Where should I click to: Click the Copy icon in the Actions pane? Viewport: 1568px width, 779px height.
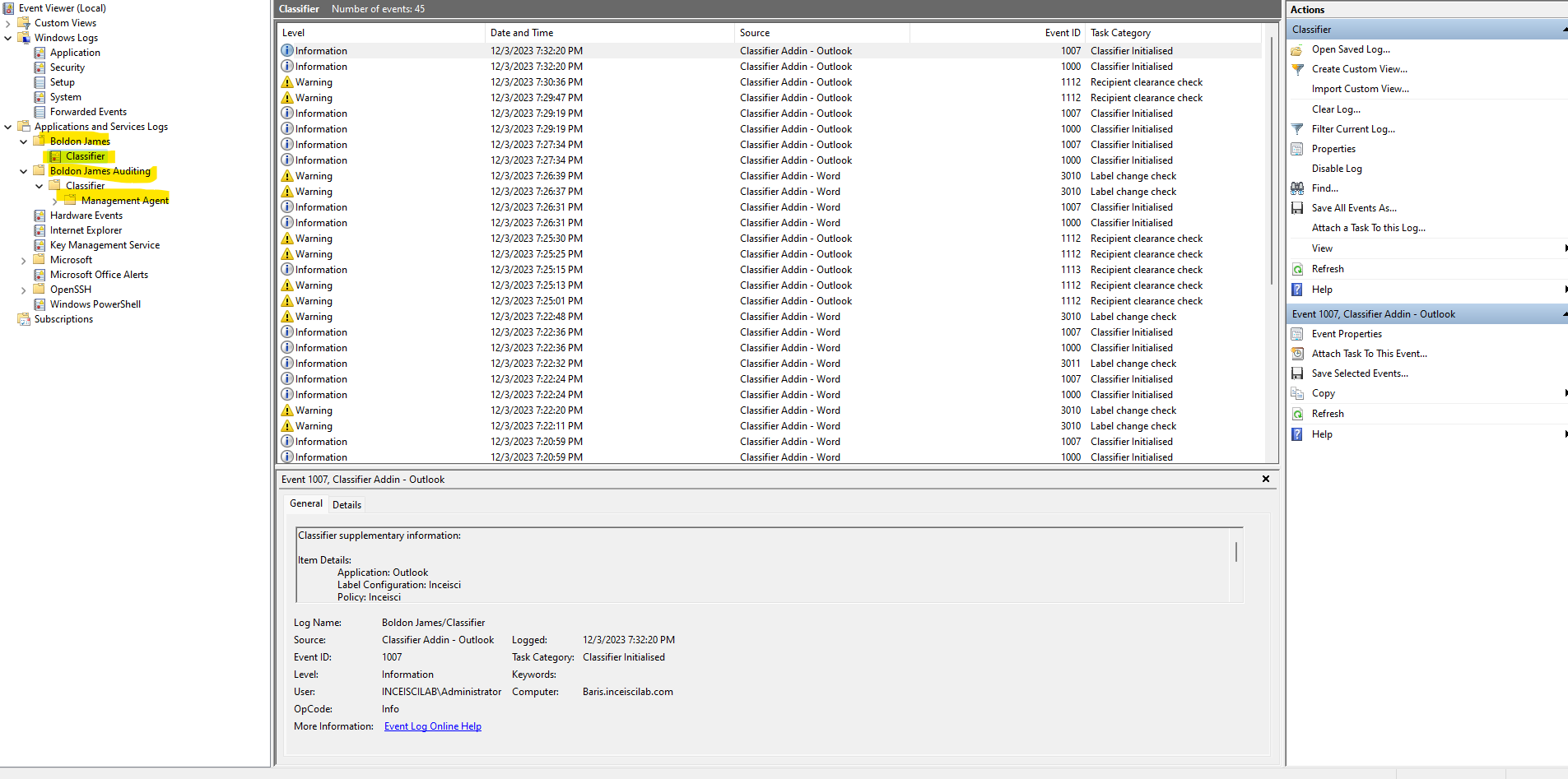(1297, 393)
